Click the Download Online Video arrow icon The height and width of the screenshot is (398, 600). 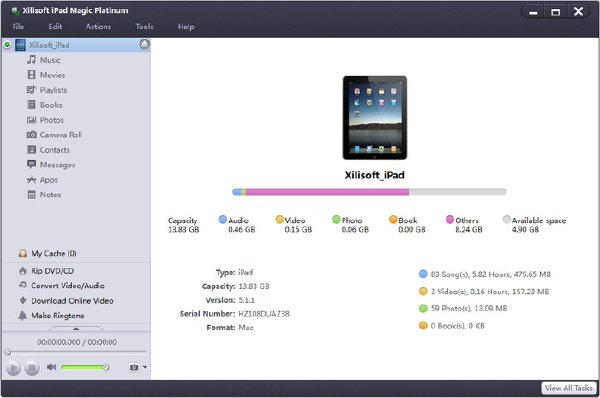pos(23,300)
